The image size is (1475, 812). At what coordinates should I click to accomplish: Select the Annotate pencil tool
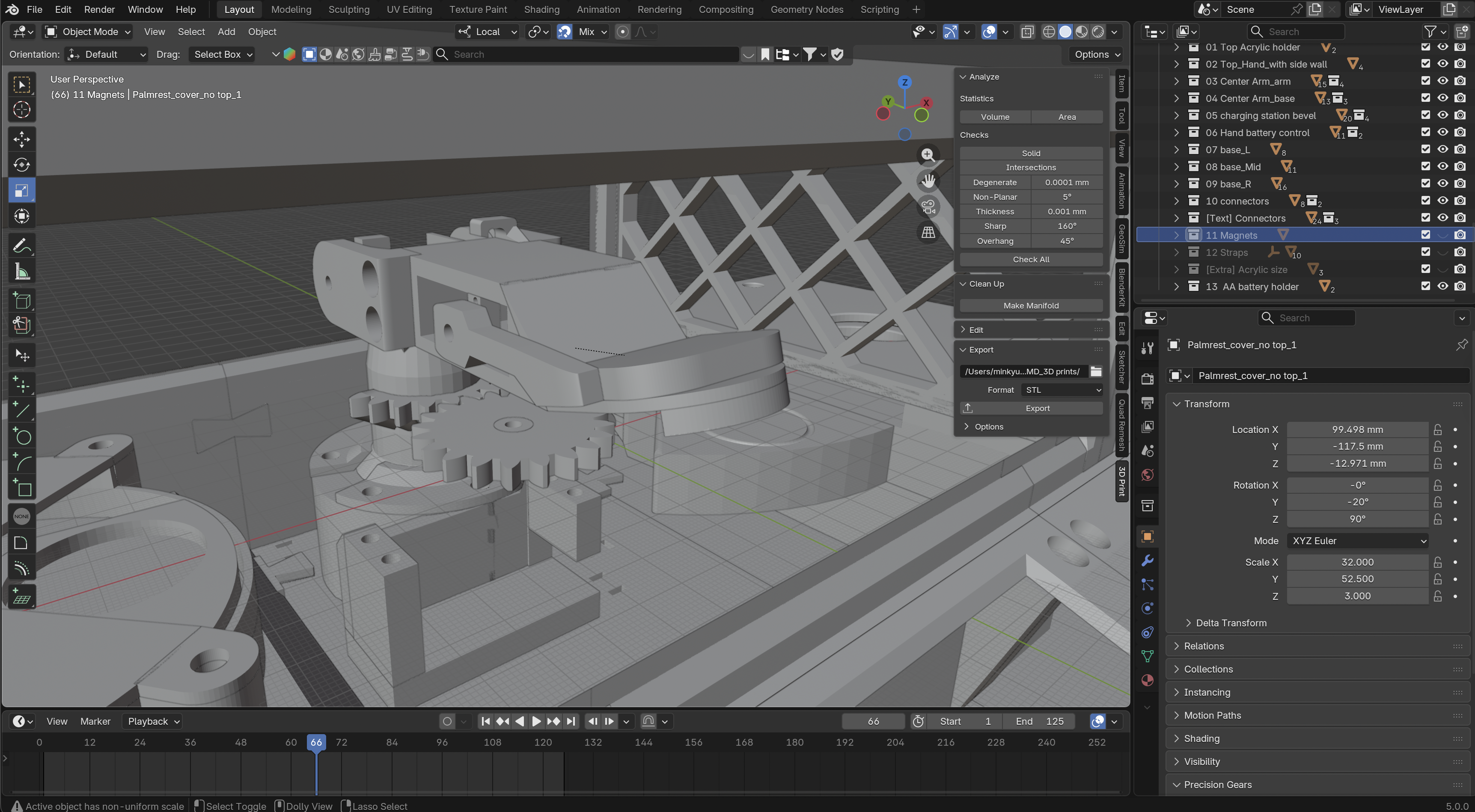[x=22, y=246]
